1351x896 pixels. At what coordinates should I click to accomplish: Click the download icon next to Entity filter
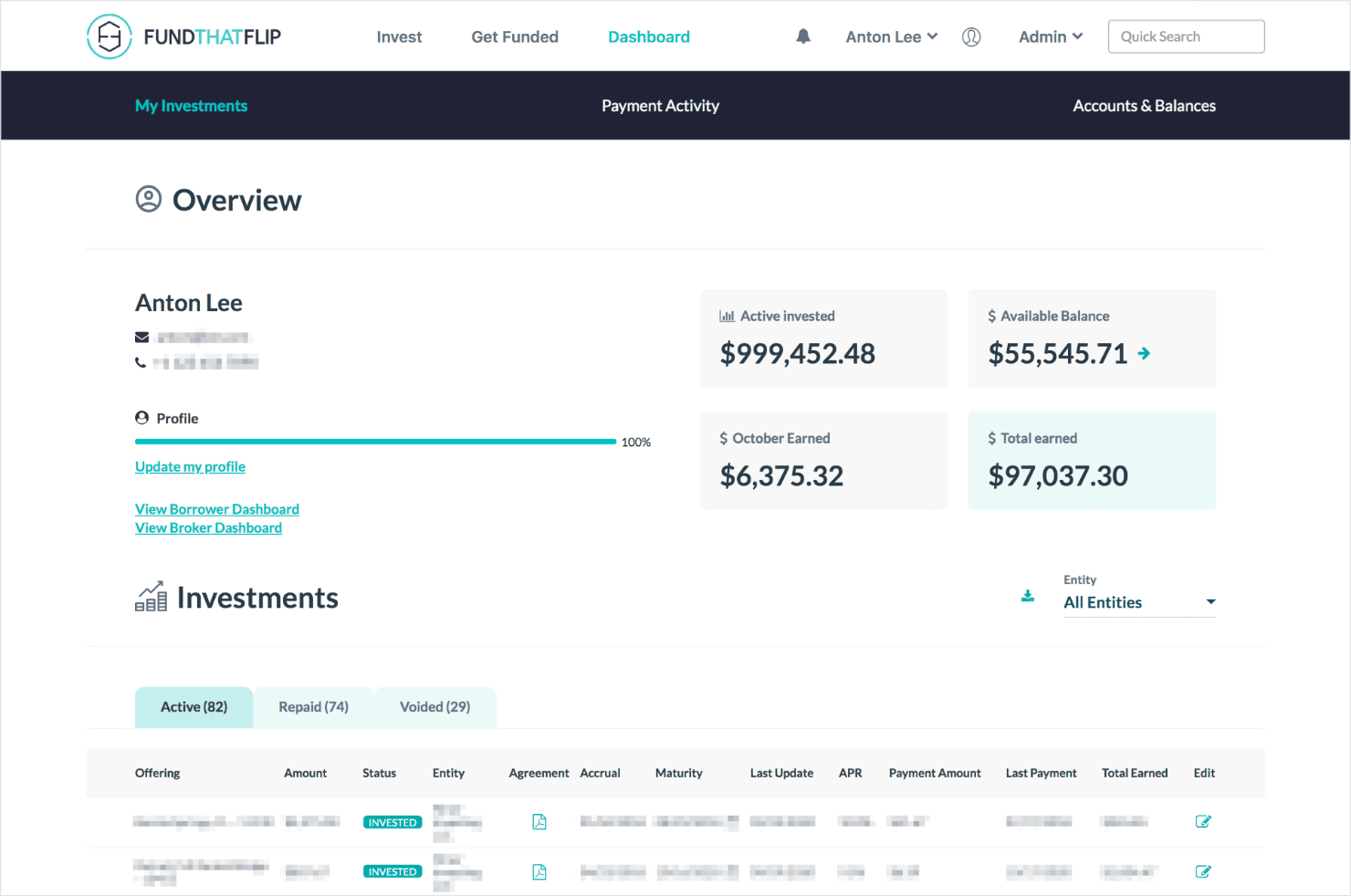(1028, 594)
